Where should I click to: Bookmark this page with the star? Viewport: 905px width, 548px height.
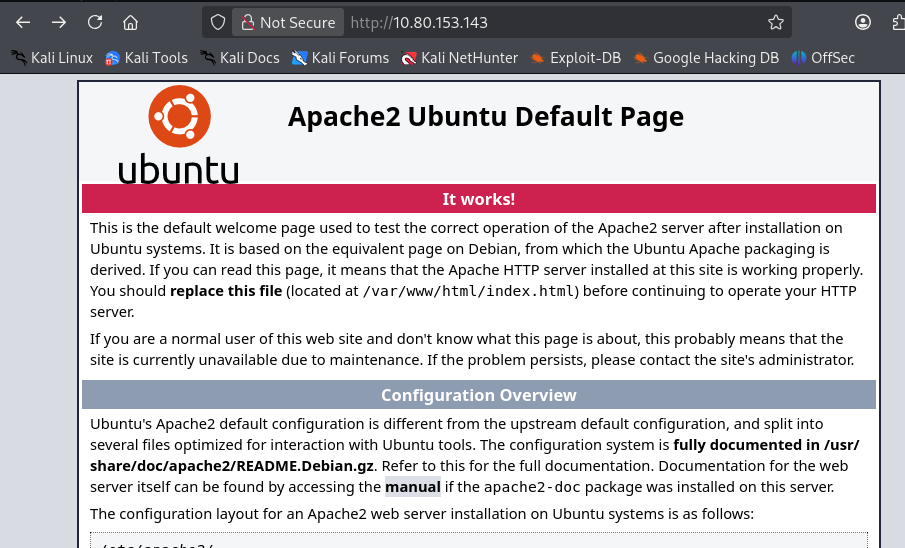[776, 23]
